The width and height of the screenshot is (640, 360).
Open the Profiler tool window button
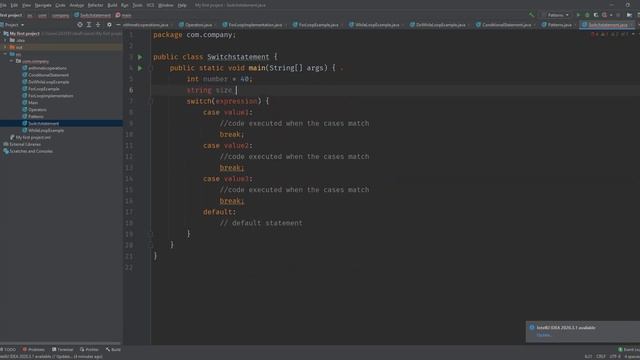[x=89, y=350]
